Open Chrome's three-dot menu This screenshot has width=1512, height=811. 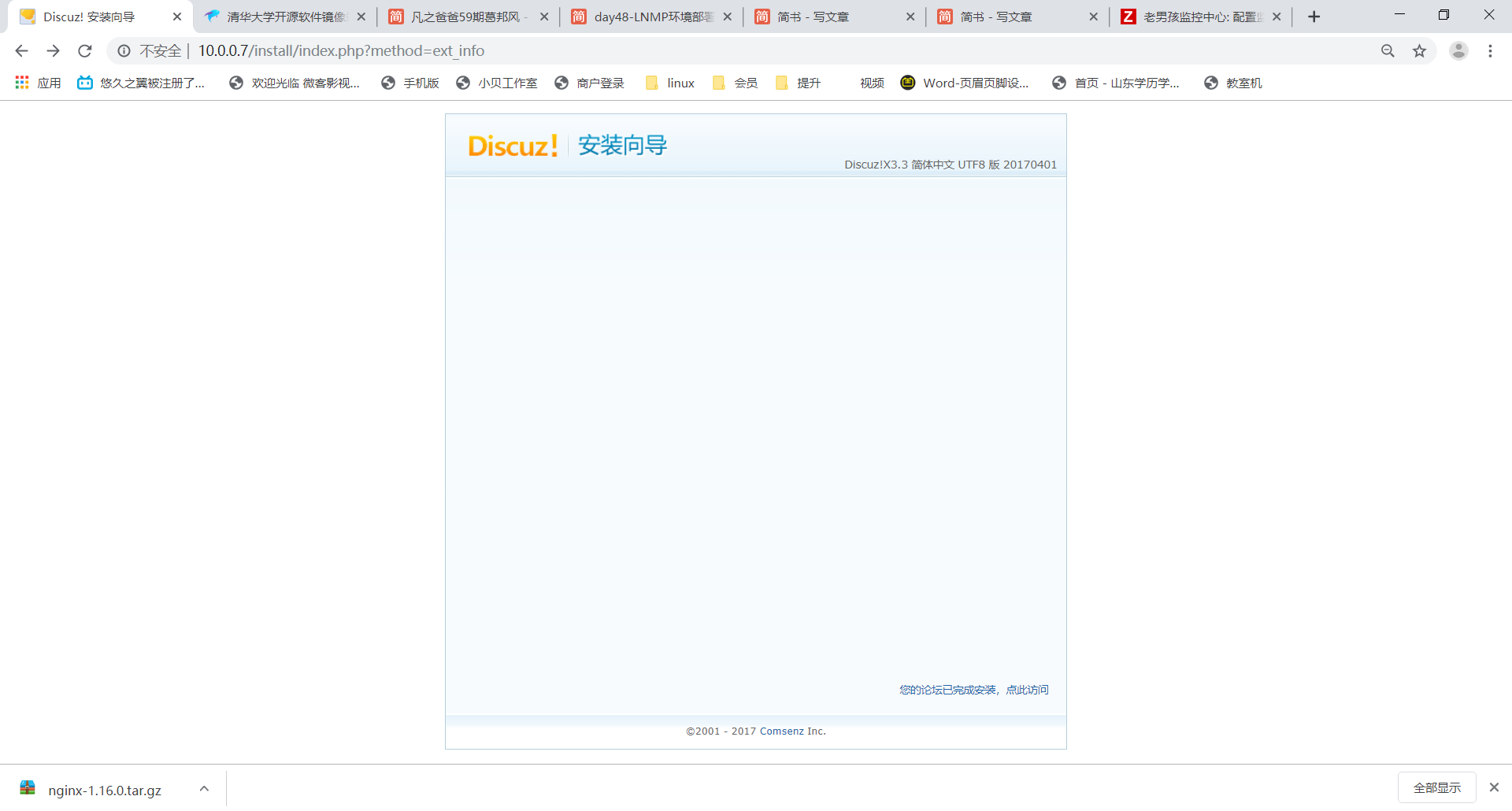(x=1490, y=50)
